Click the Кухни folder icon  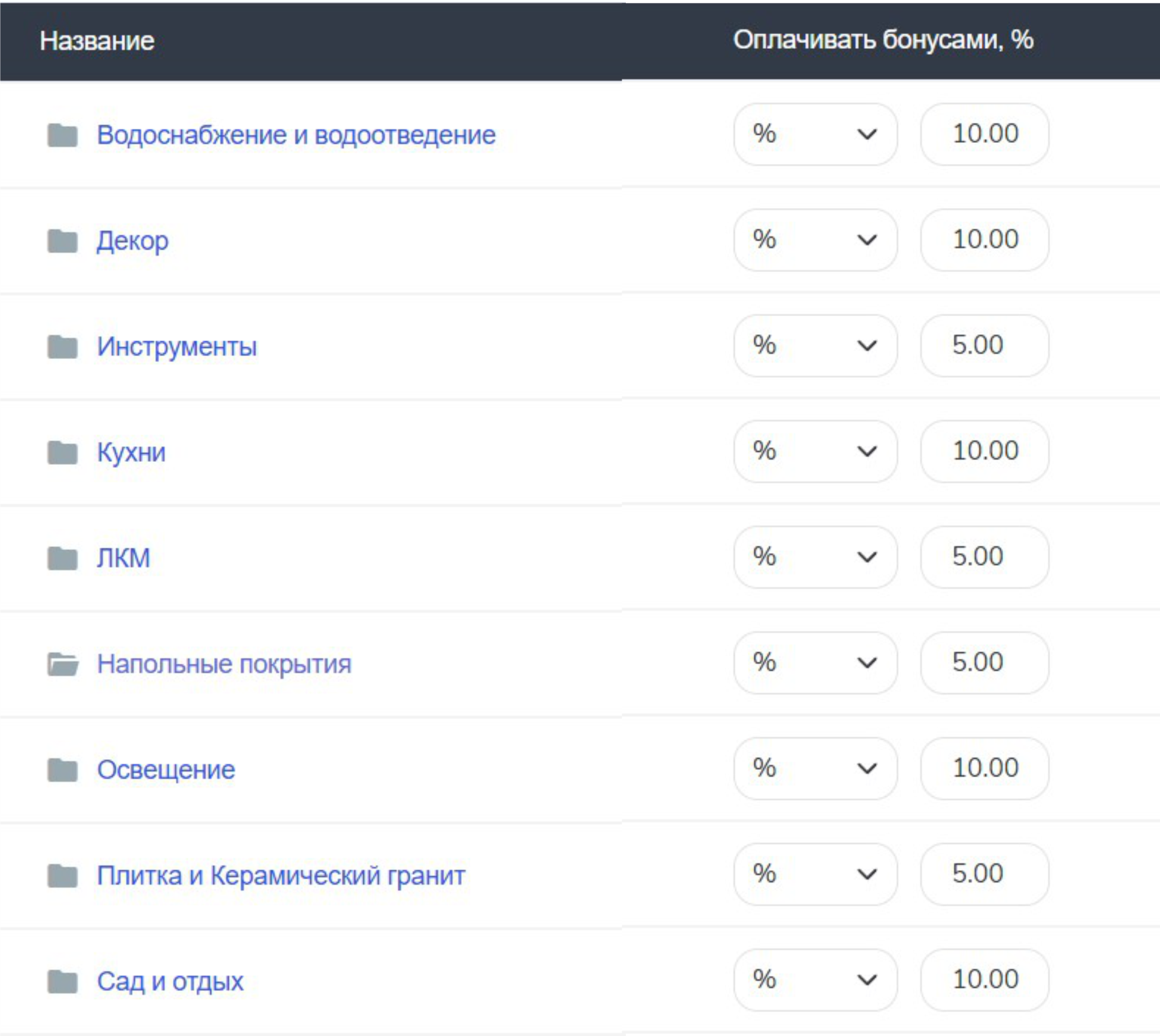pos(62,452)
